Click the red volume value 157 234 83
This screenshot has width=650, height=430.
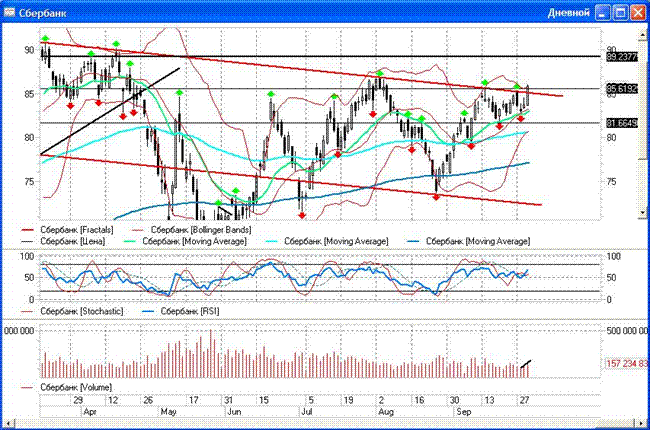pyautogui.click(x=626, y=364)
